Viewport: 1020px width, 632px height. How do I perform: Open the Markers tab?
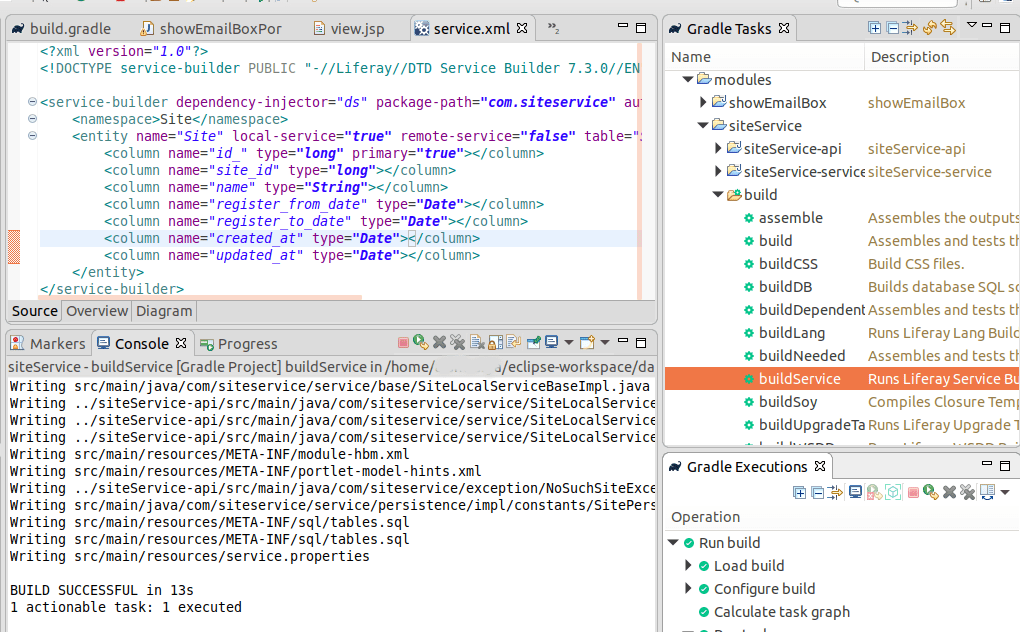[x=48, y=343]
